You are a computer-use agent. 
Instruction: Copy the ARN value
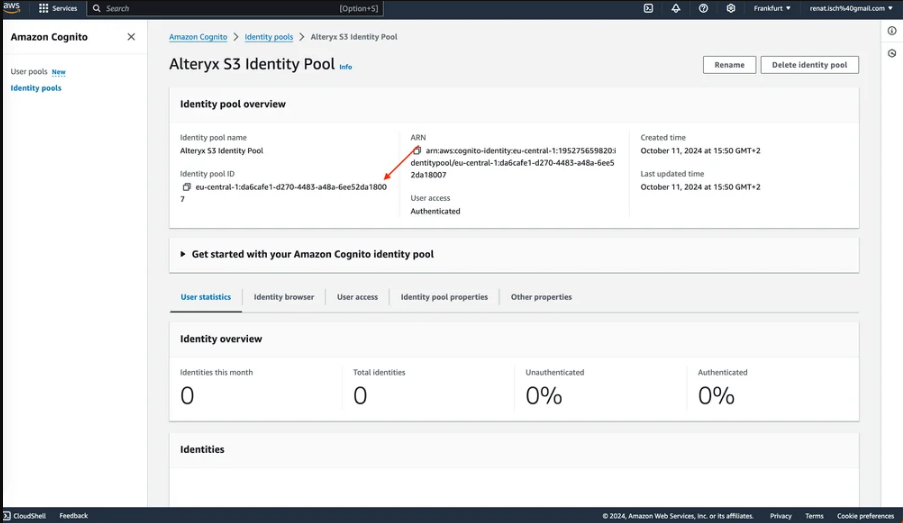(x=418, y=150)
